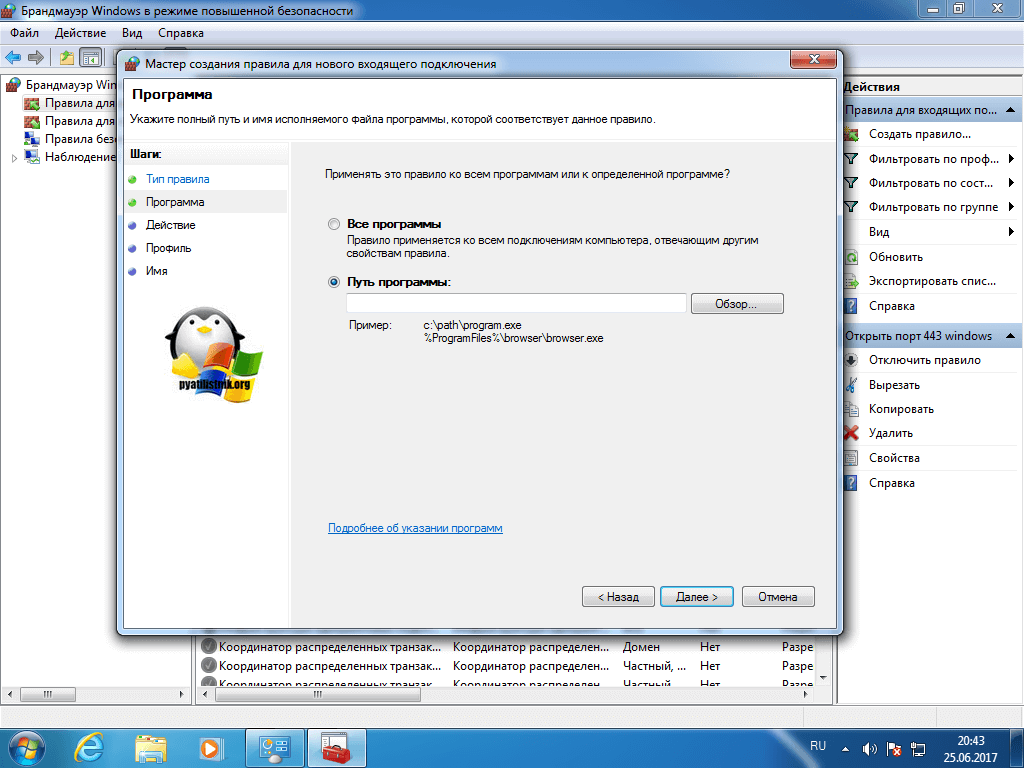The image size is (1024, 768).
Task: Click the program path text field
Action: coord(516,303)
